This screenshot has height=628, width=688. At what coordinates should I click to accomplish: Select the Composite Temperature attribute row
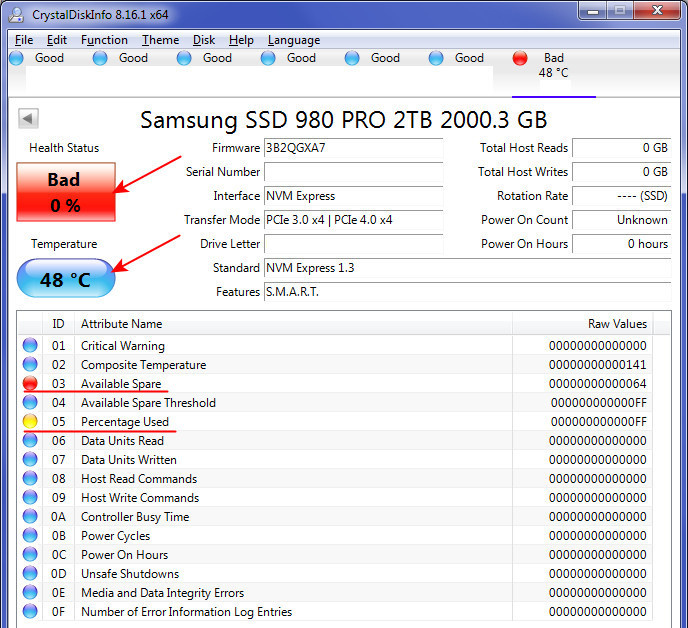(x=335, y=365)
